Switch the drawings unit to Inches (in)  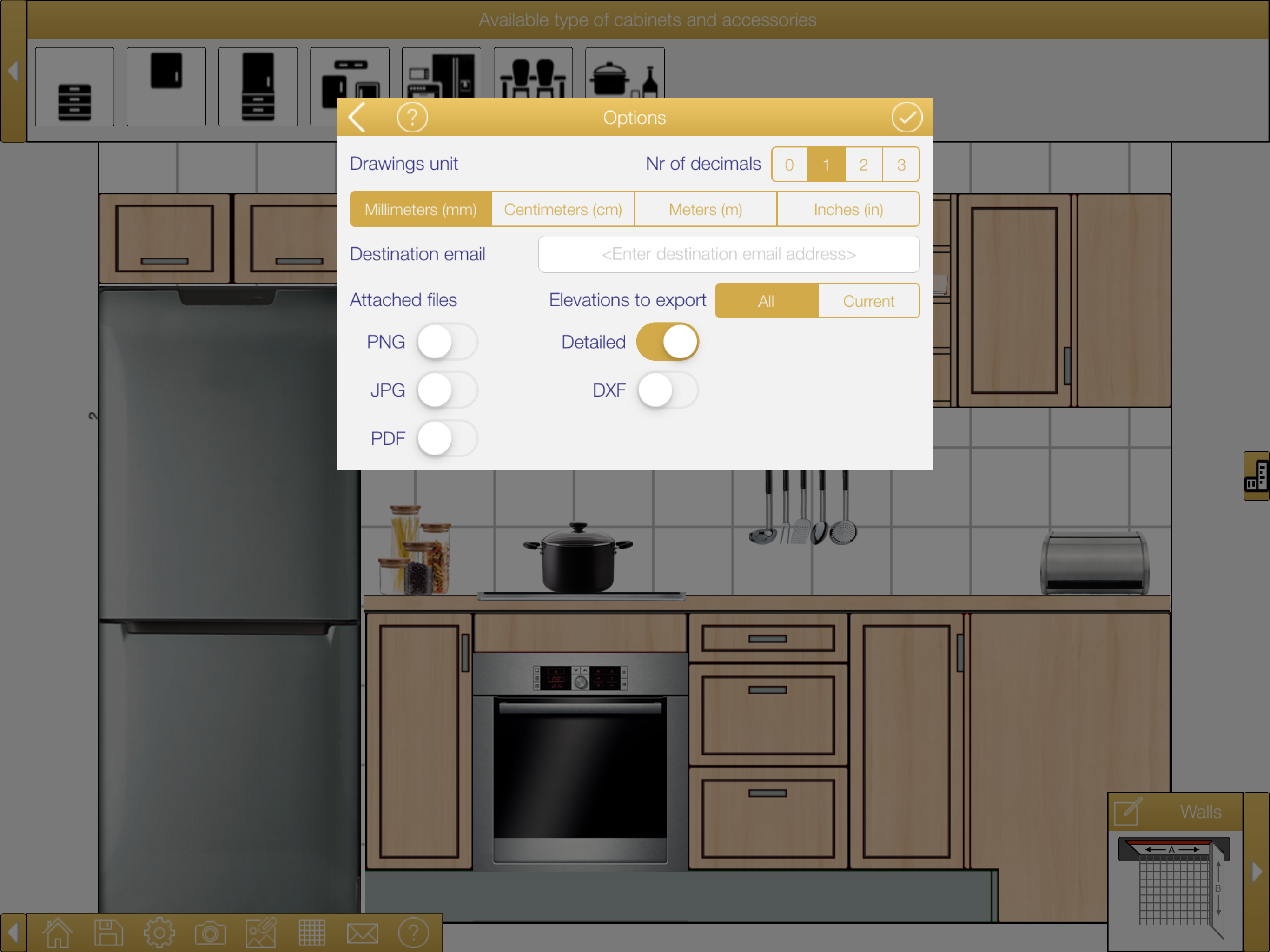pos(848,210)
